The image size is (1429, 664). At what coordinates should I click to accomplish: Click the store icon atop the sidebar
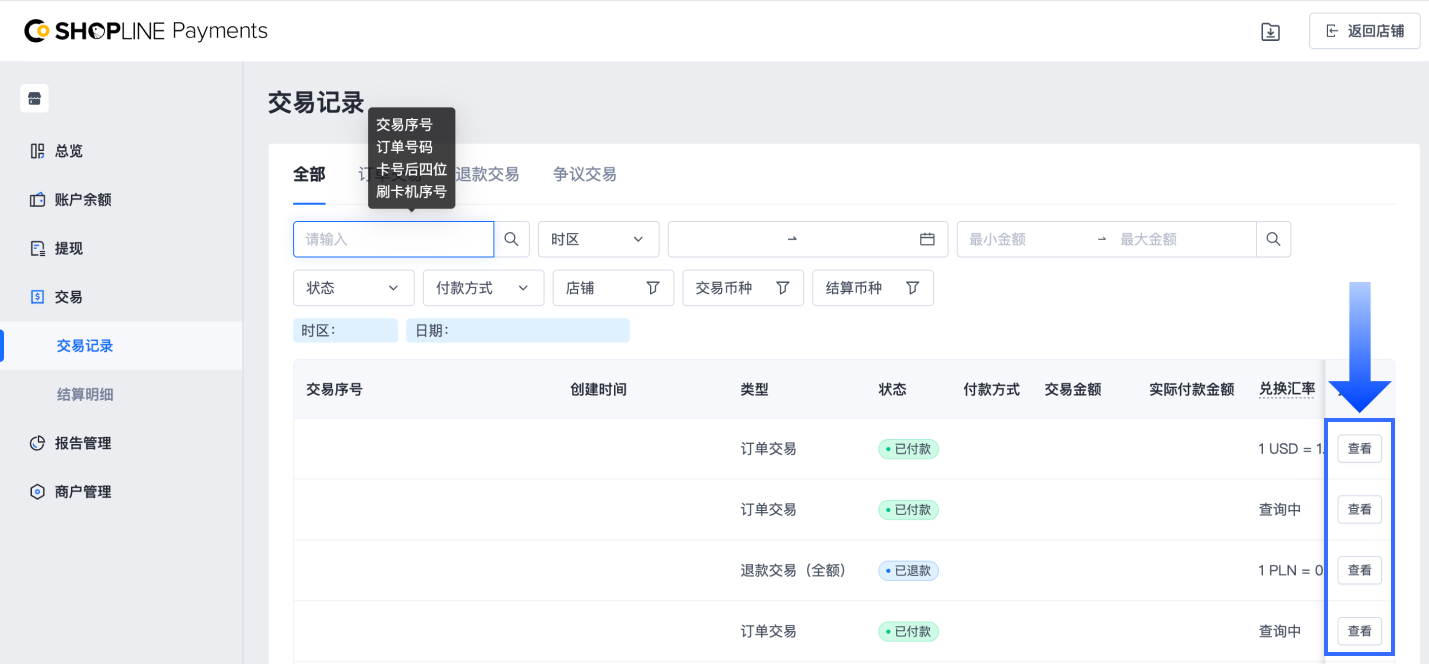pos(35,98)
